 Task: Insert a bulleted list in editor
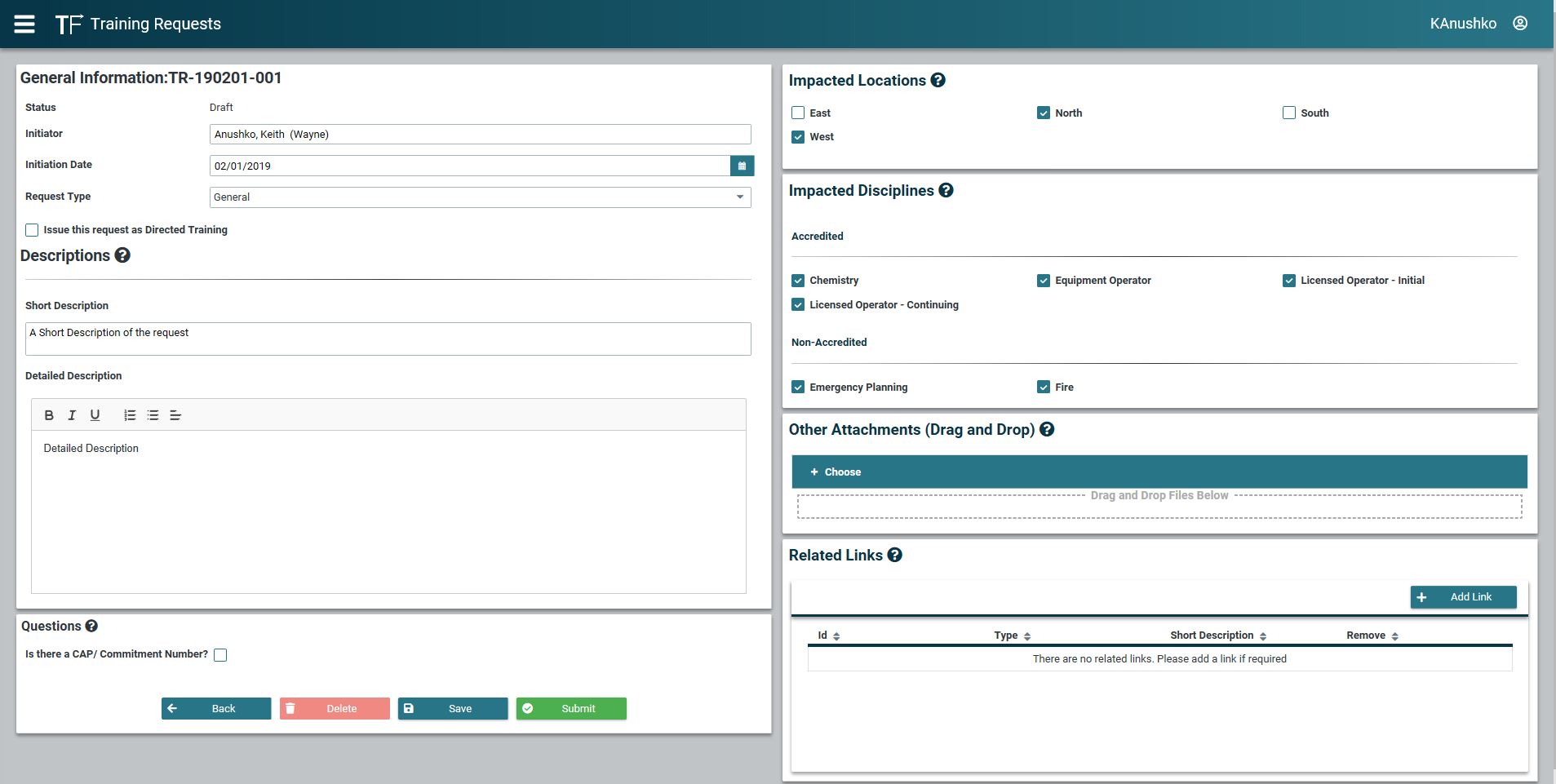point(153,415)
